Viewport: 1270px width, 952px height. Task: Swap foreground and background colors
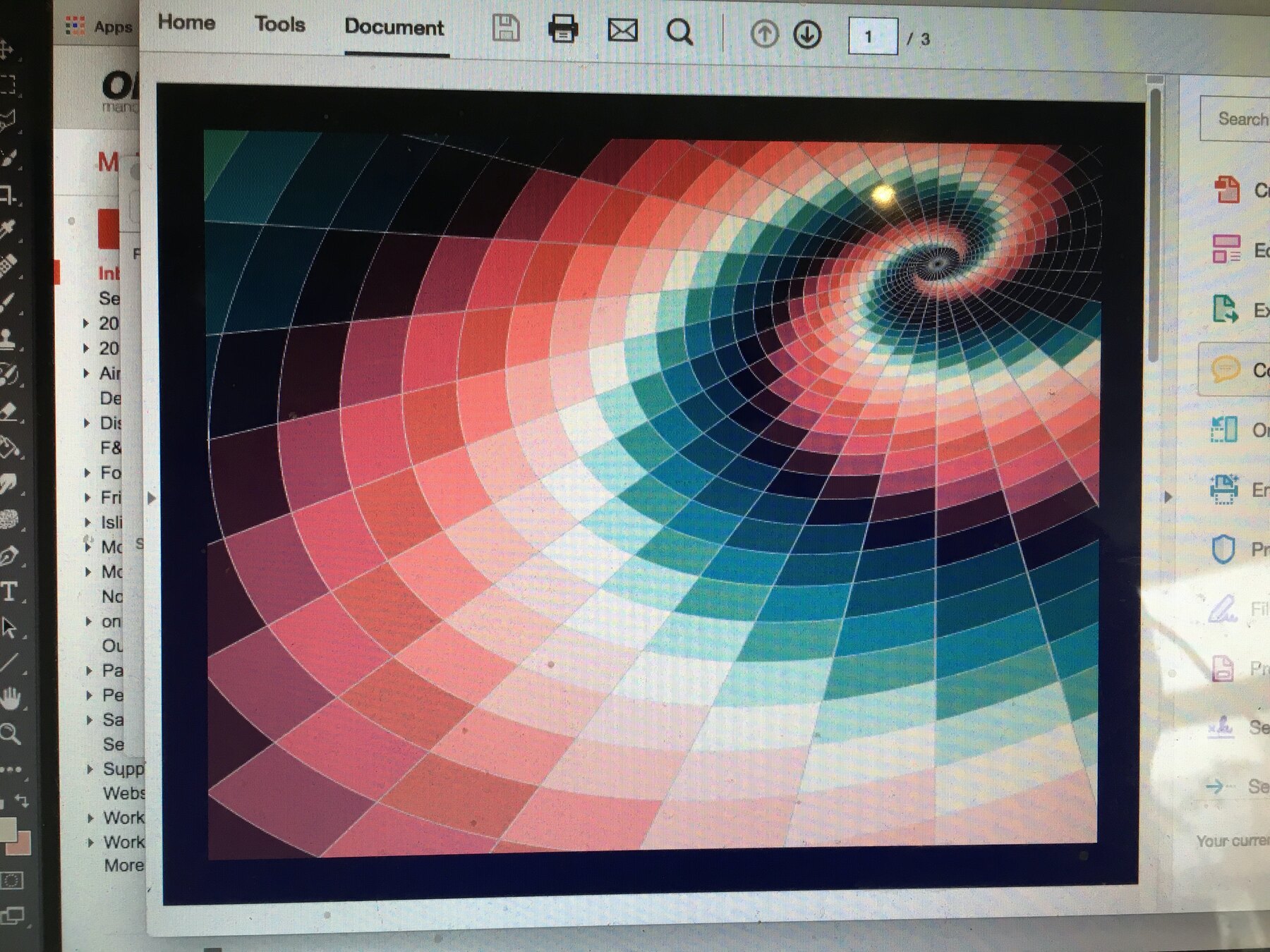pos(21,801)
